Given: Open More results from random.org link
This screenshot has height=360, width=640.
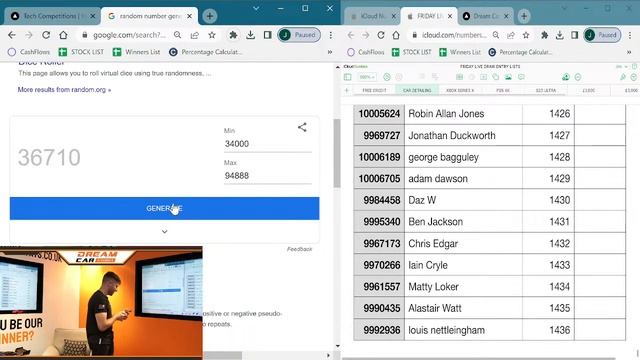Looking at the screenshot, I should coord(64,89).
